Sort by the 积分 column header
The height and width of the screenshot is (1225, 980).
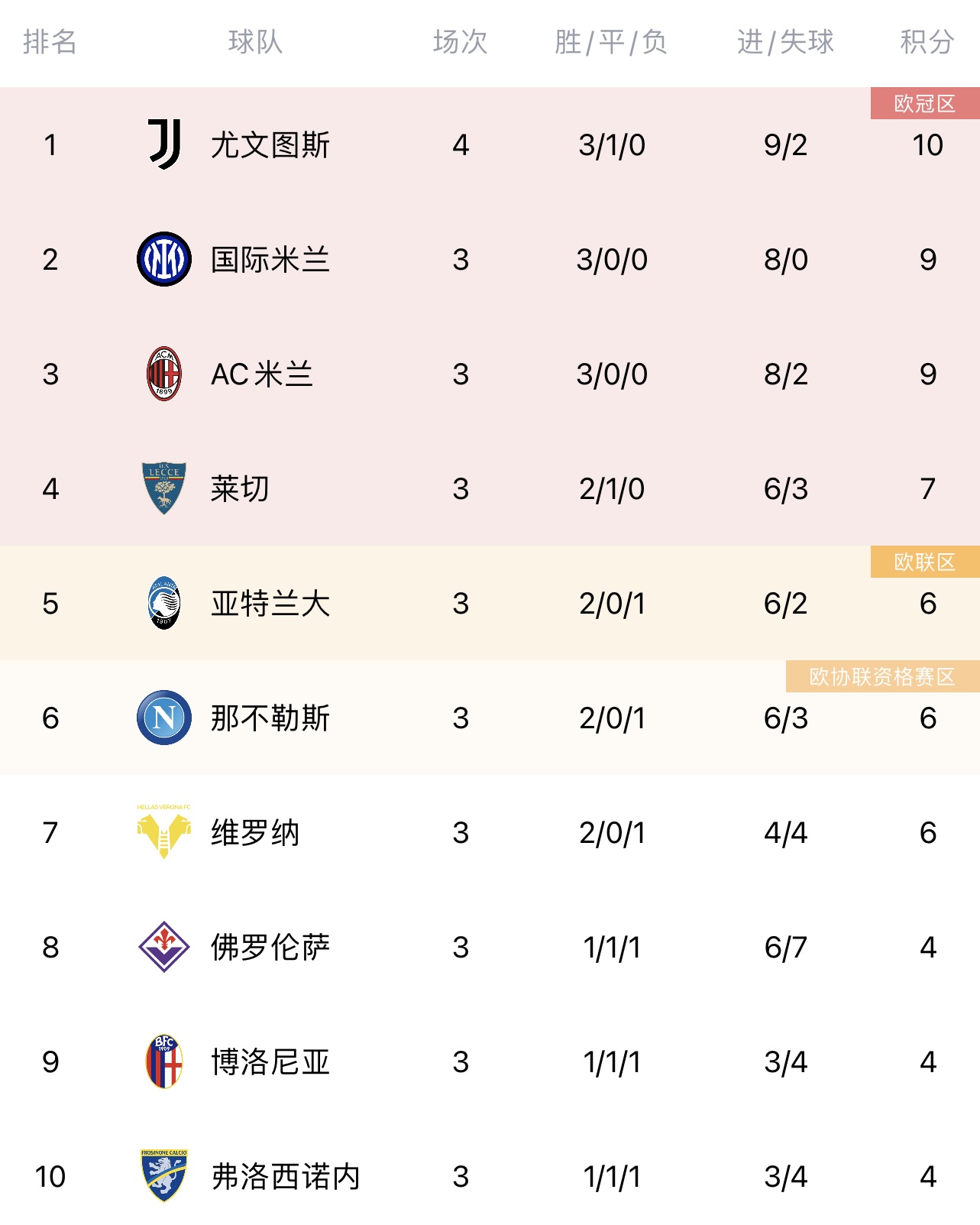coord(927,42)
